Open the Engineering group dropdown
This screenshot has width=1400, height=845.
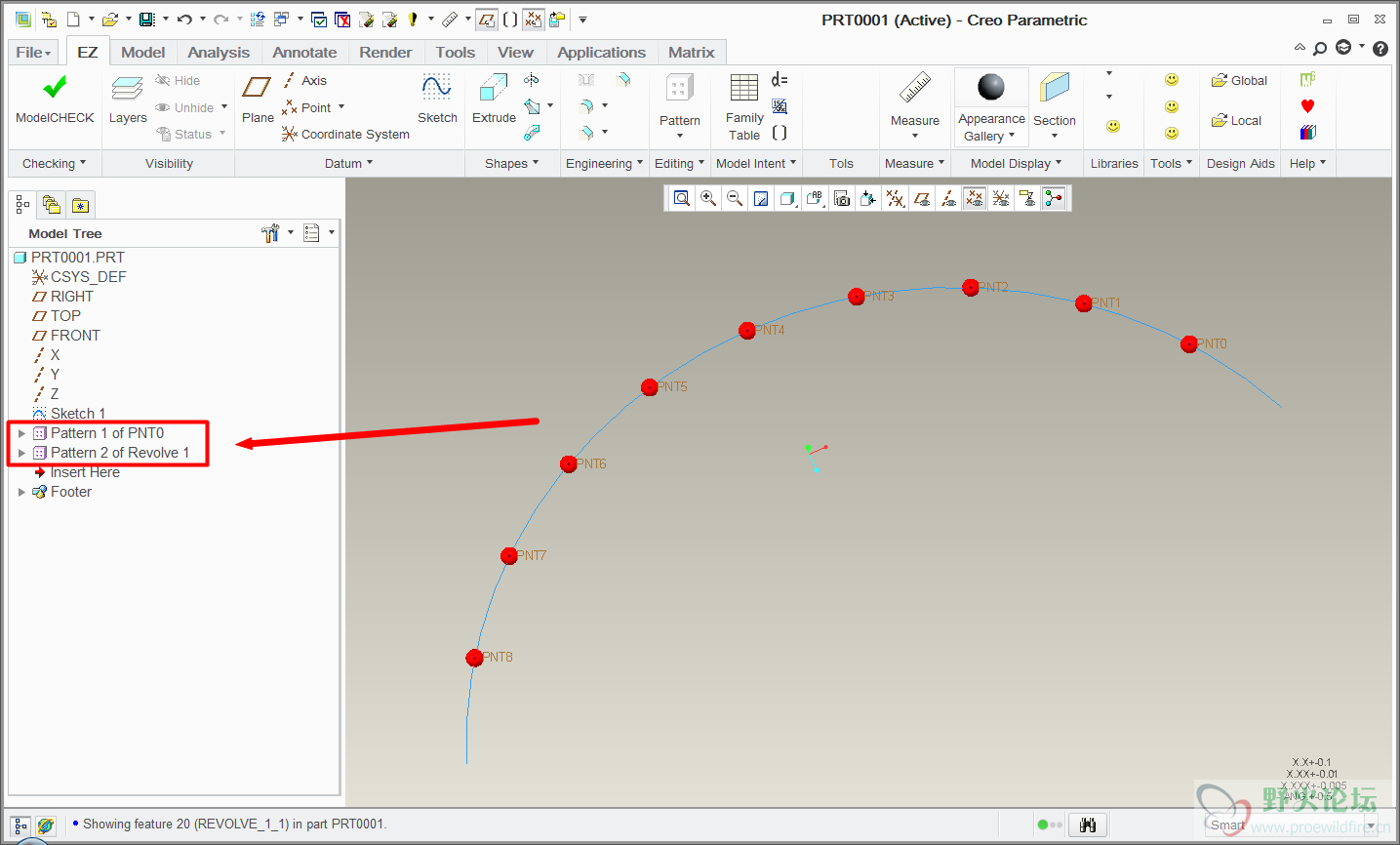tap(604, 163)
